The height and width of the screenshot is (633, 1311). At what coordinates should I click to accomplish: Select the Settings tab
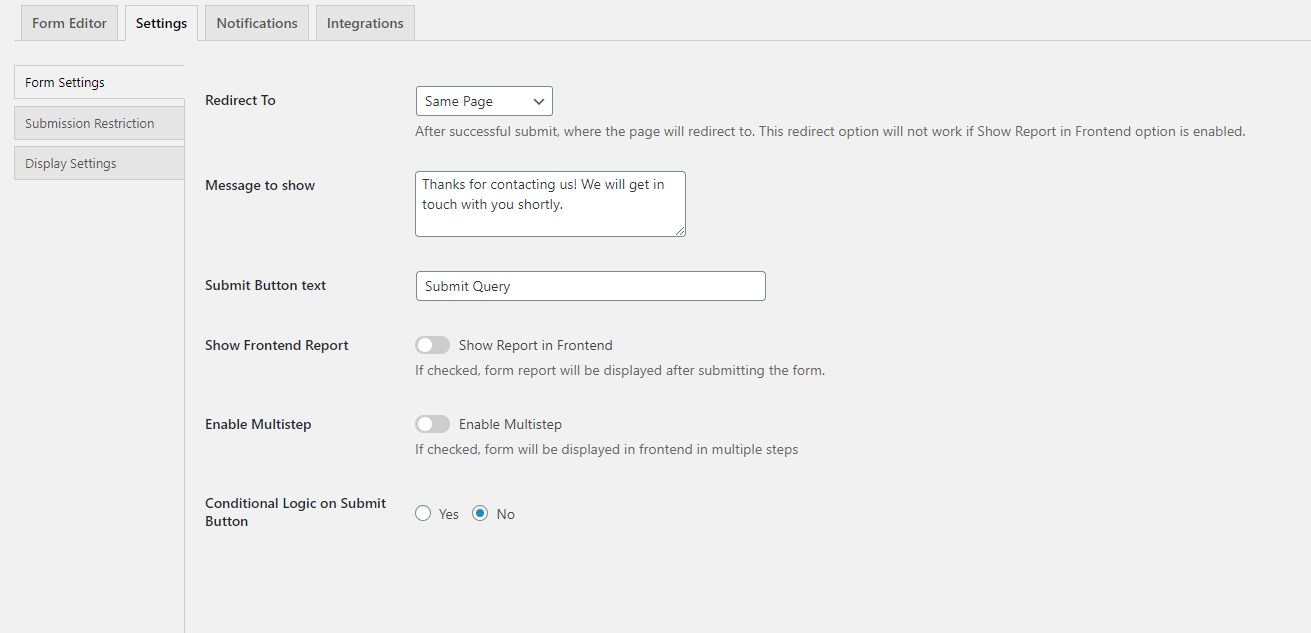click(x=160, y=22)
